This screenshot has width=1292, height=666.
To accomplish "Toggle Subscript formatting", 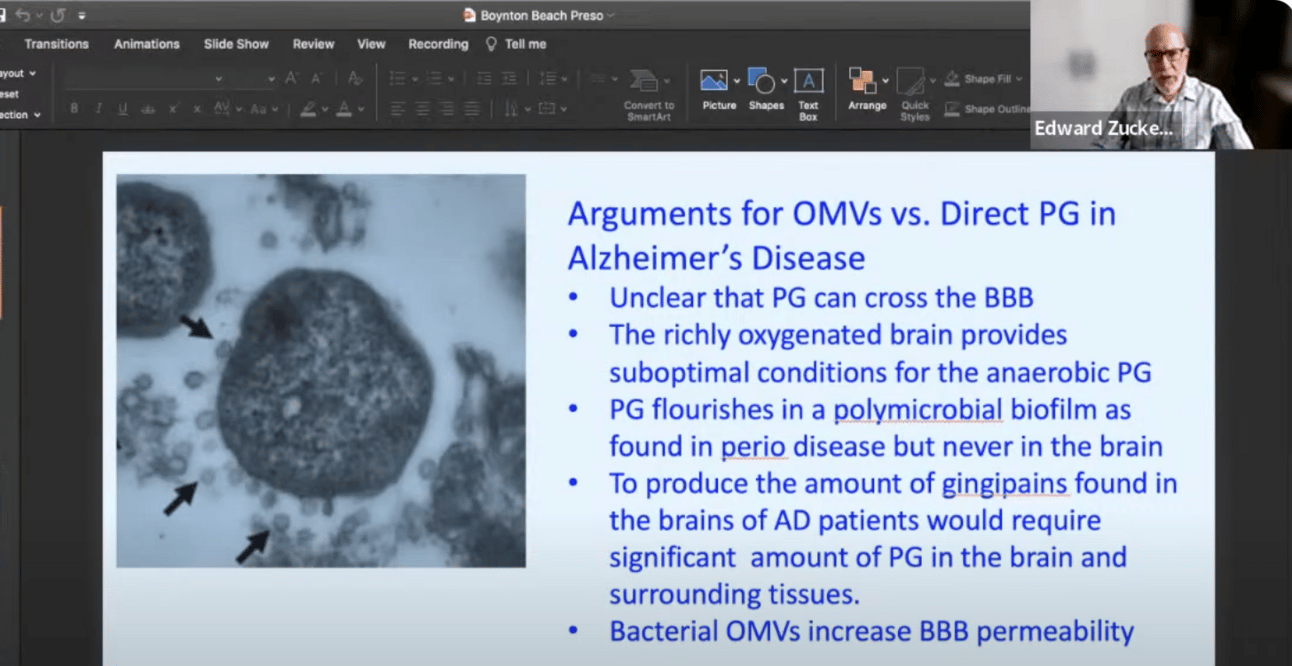I will point(197,109).
